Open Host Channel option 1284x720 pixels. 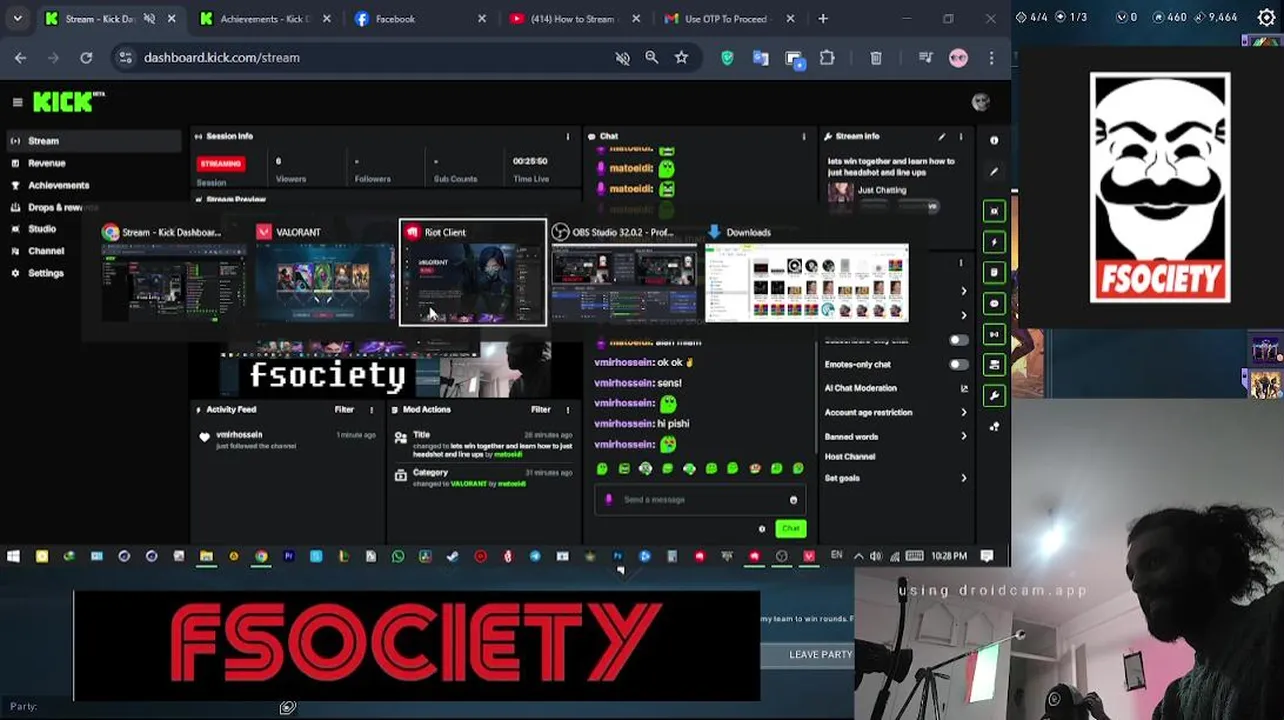pos(850,457)
